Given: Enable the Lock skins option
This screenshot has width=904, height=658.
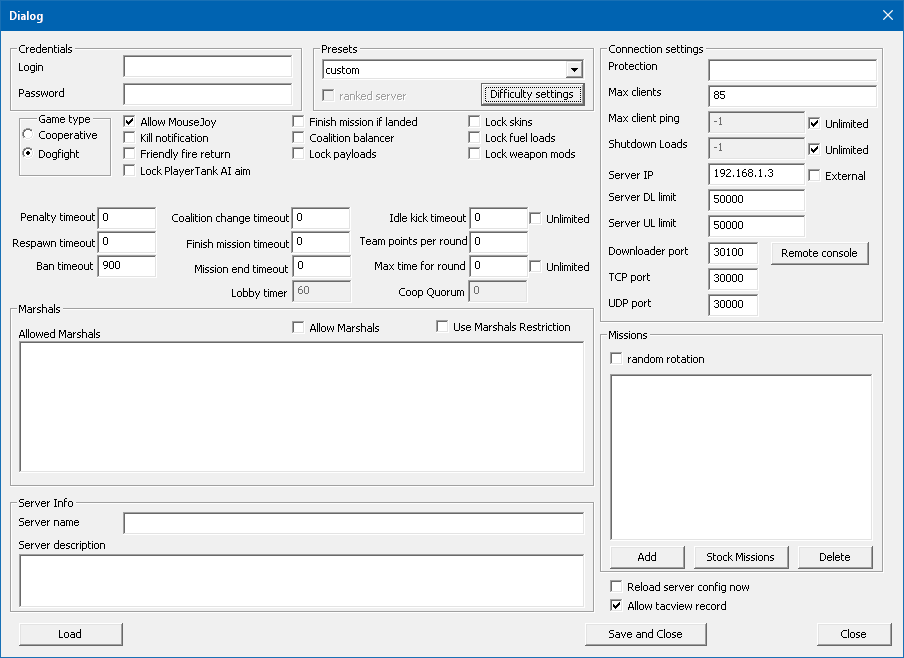Looking at the screenshot, I should coord(475,122).
